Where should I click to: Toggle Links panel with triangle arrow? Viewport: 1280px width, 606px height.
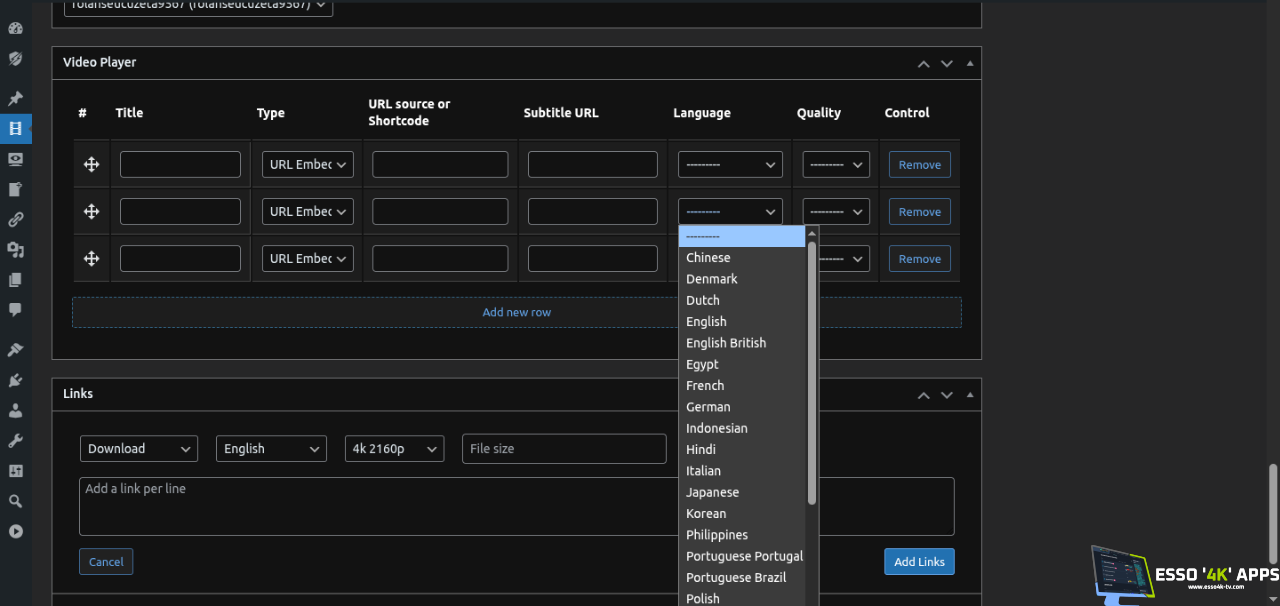[x=969, y=395]
